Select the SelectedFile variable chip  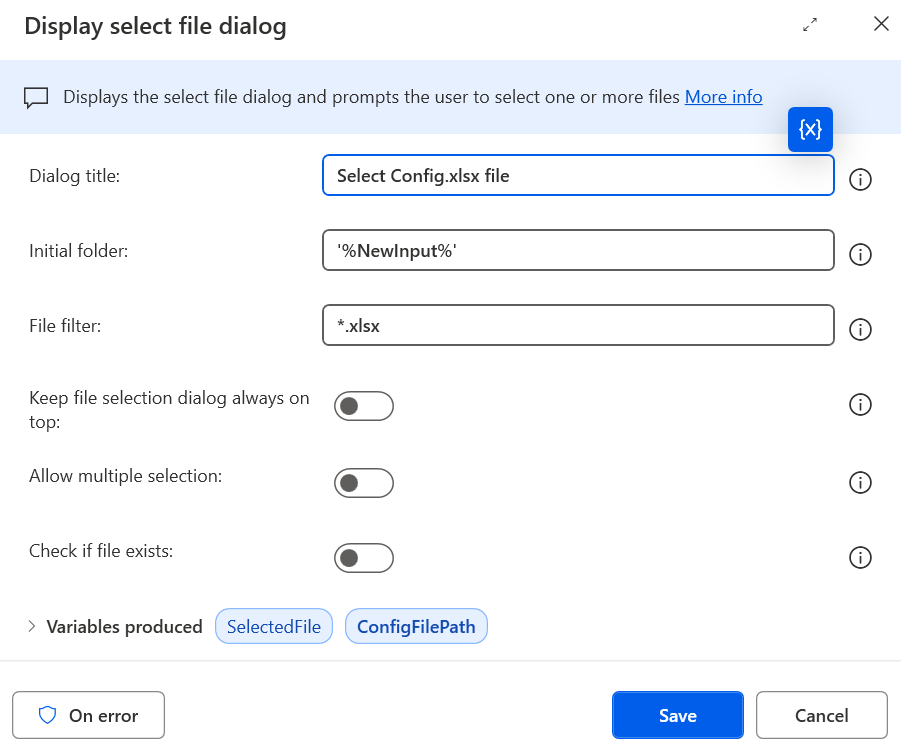[x=274, y=626]
